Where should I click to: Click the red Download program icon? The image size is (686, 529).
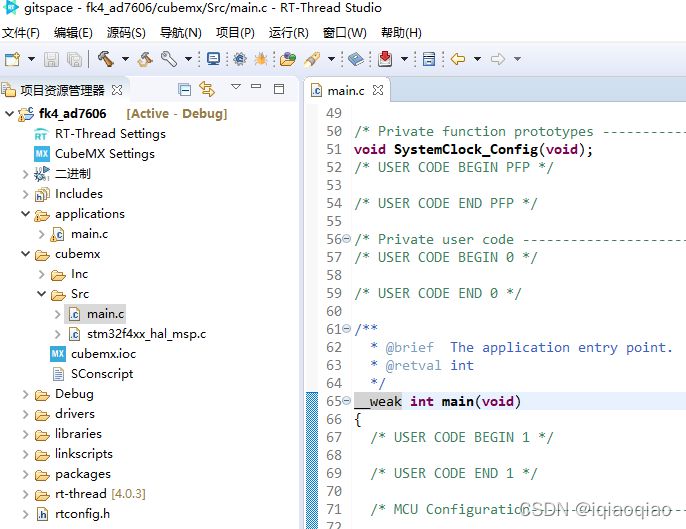pyautogui.click(x=385, y=59)
